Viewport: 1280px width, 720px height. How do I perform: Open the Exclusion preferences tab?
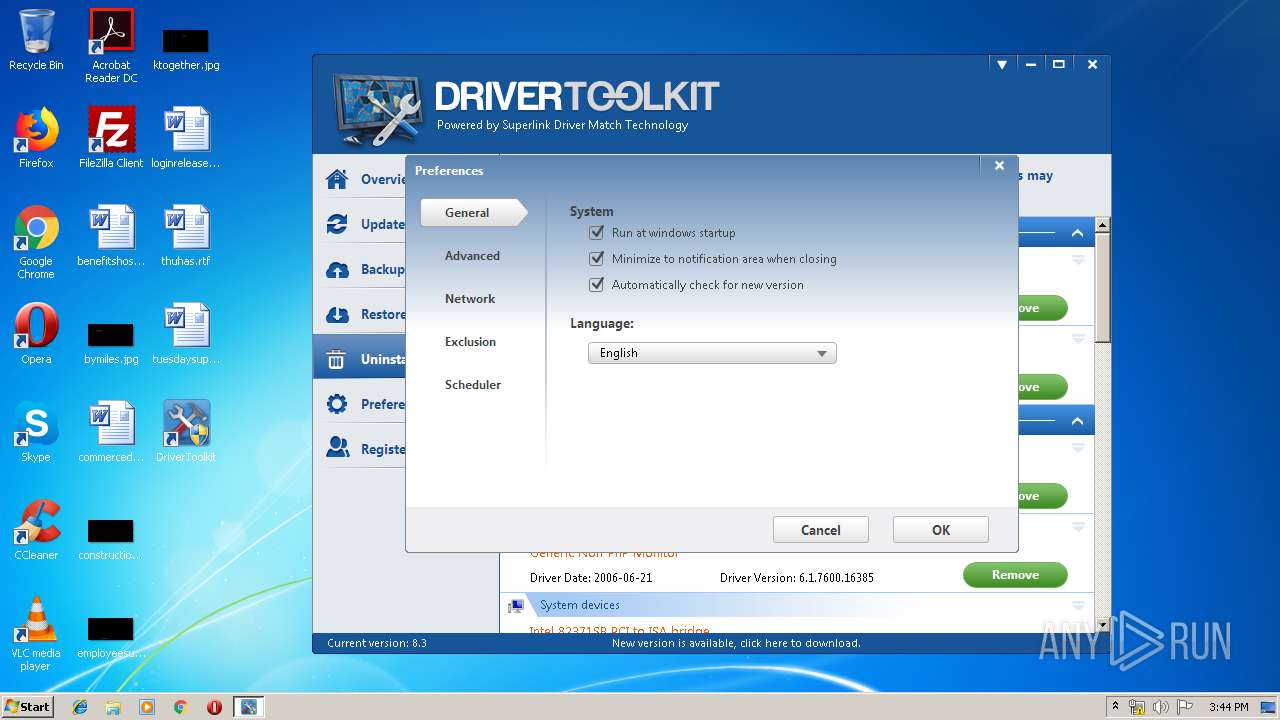click(x=470, y=342)
